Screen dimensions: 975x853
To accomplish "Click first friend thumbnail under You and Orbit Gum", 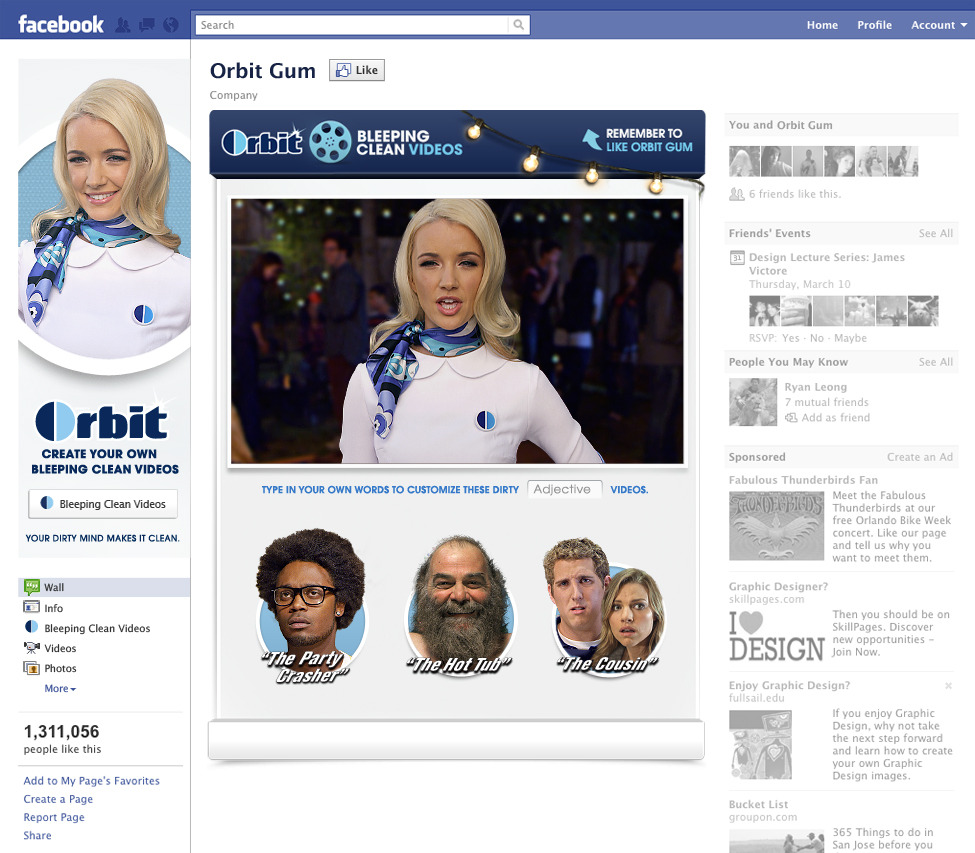I will [x=744, y=162].
